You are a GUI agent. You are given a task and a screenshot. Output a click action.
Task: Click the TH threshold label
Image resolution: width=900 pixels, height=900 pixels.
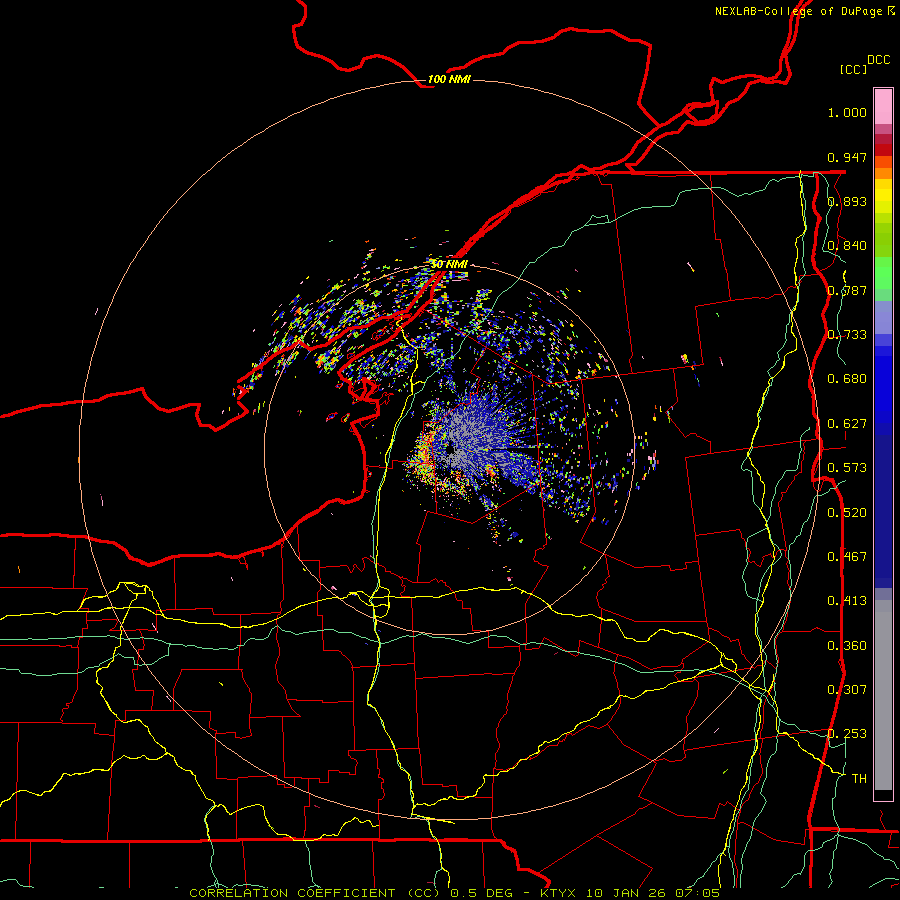(859, 779)
